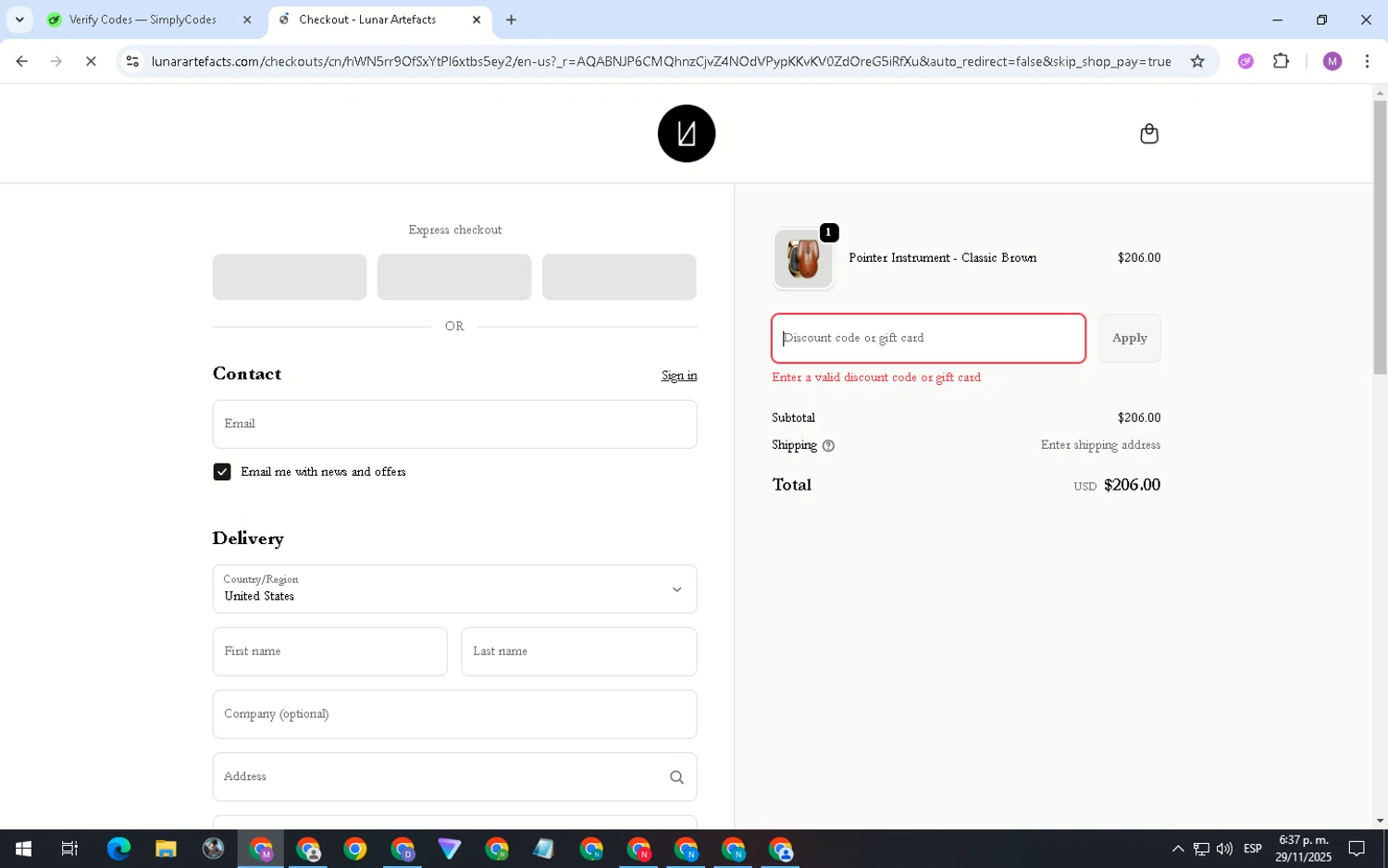Click the Lunar Artefacts round logo
The width and height of the screenshot is (1388, 868).
pyautogui.click(x=687, y=133)
